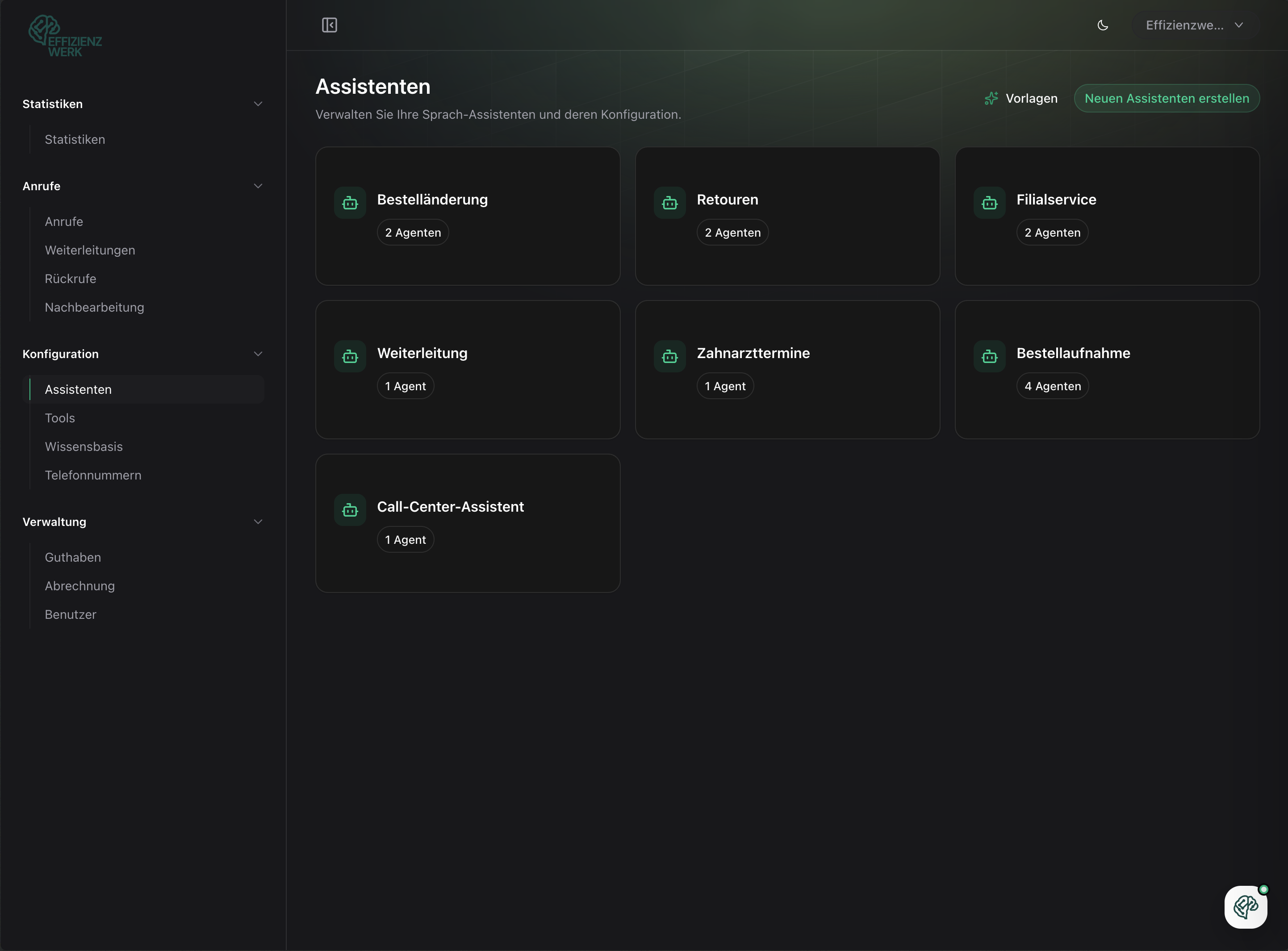Open the Call-Center-Assistent title

[x=450, y=507]
